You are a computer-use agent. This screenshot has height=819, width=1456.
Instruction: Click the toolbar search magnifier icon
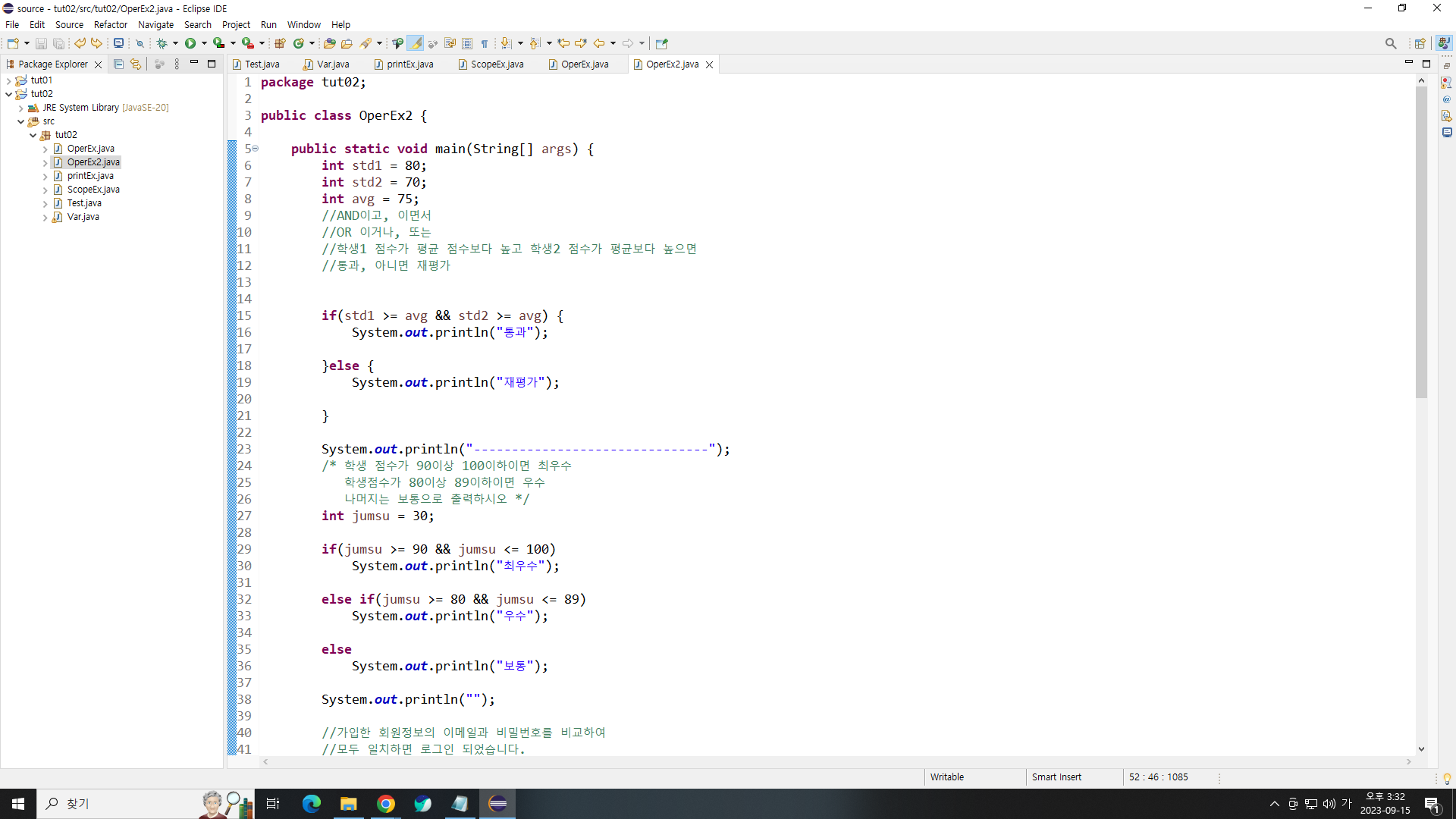tap(1390, 43)
